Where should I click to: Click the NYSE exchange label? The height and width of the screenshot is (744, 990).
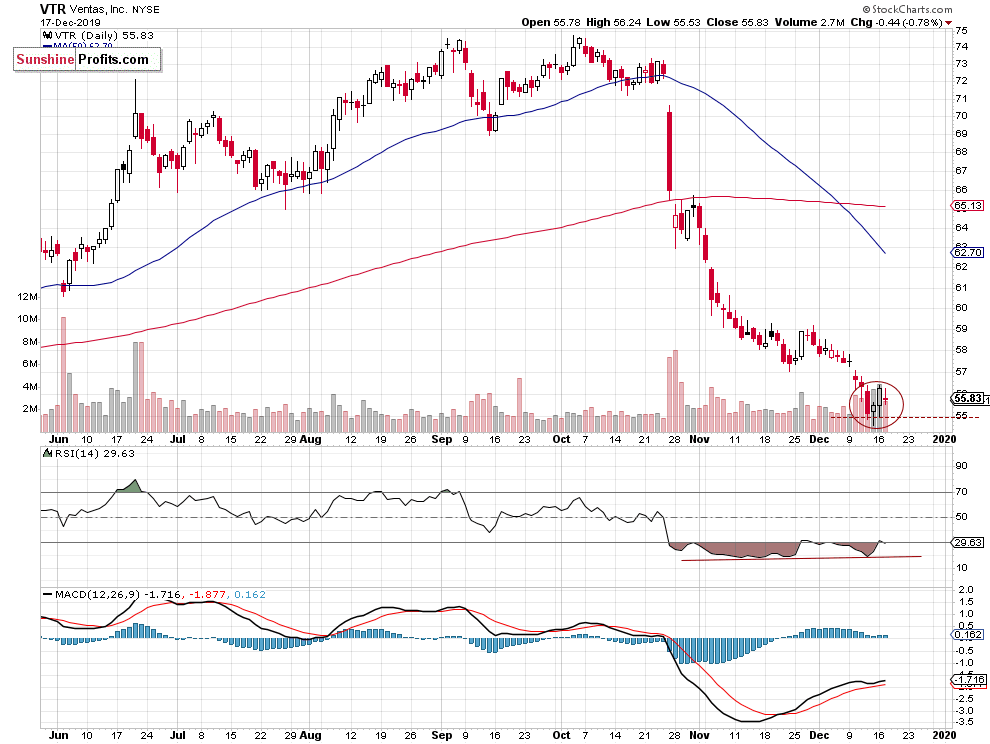146,9
